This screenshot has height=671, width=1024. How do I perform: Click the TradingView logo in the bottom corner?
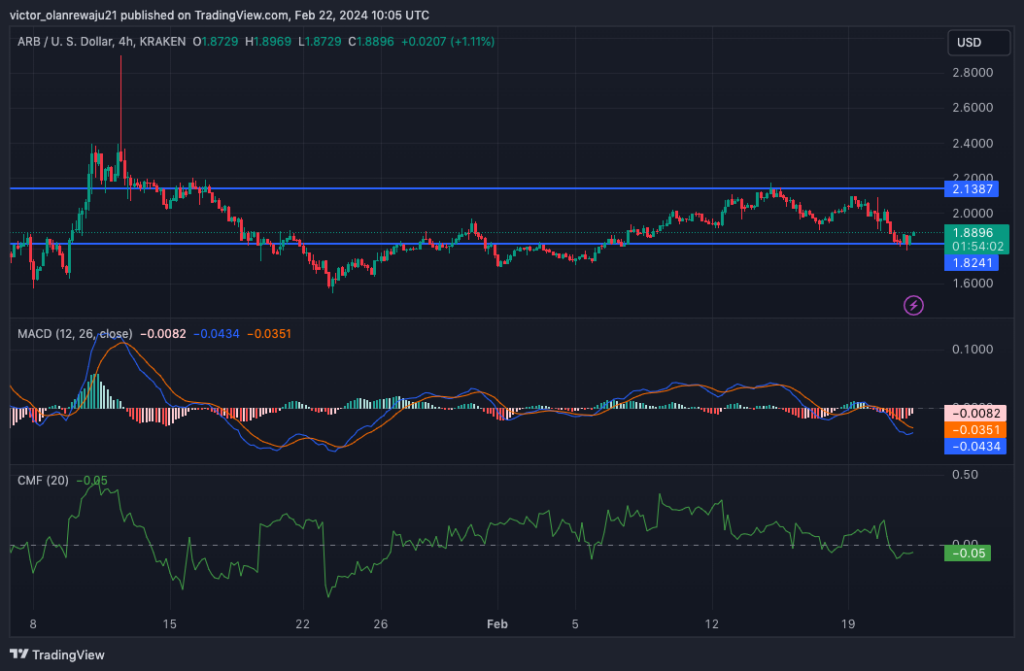(55, 655)
